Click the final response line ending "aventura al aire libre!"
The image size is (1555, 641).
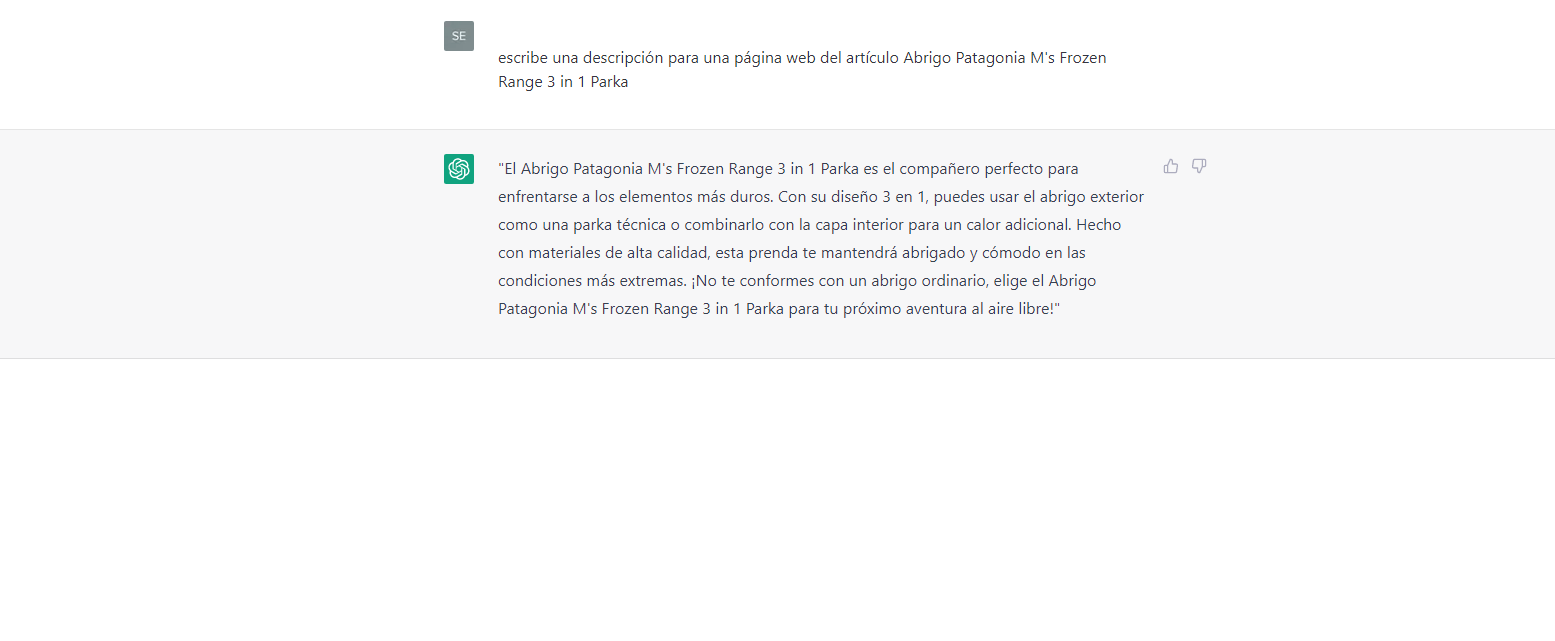[779, 309]
